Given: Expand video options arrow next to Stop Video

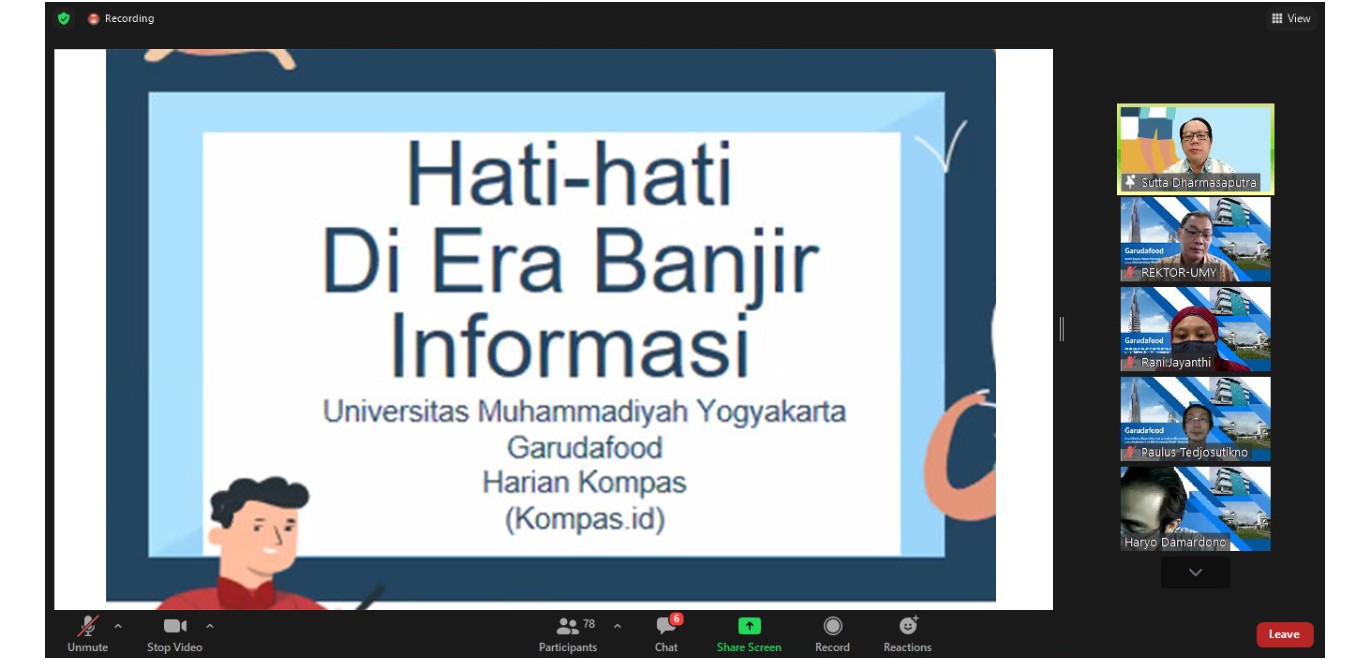Looking at the screenshot, I should pyautogui.click(x=209, y=626).
